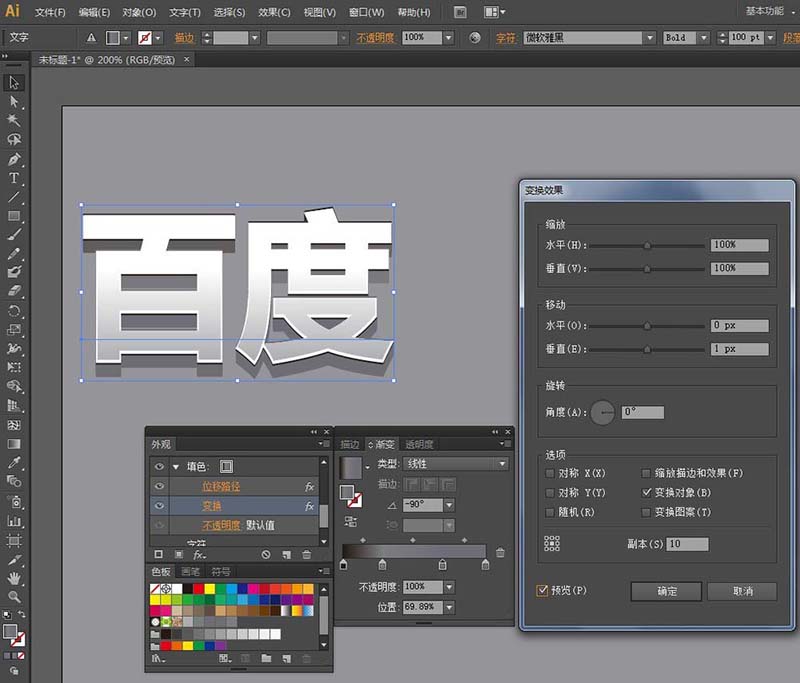The width and height of the screenshot is (800, 683).
Task: Open gradient stop opacity dropdown
Action: tap(449, 587)
